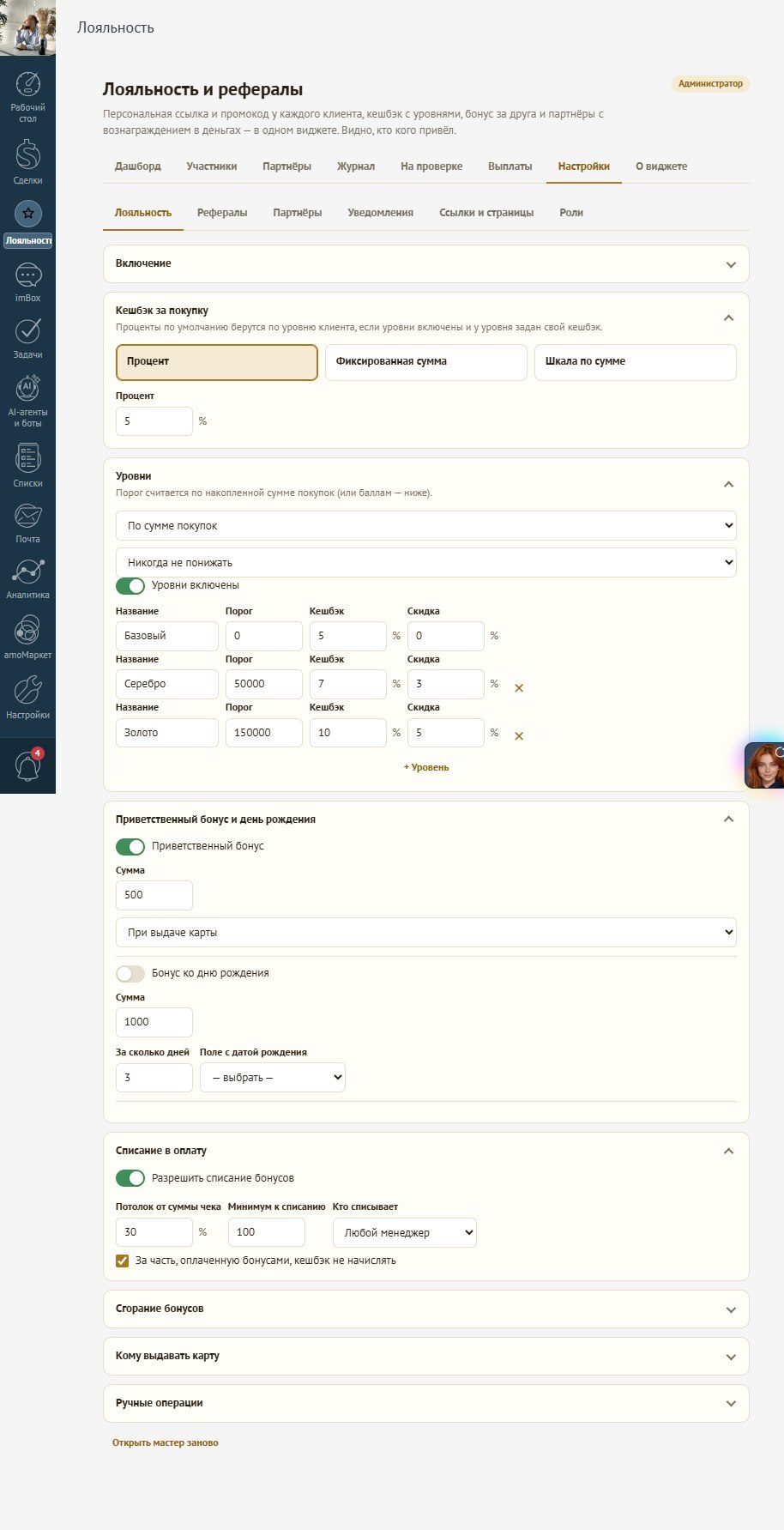Open notifications bell with badge

(27, 765)
